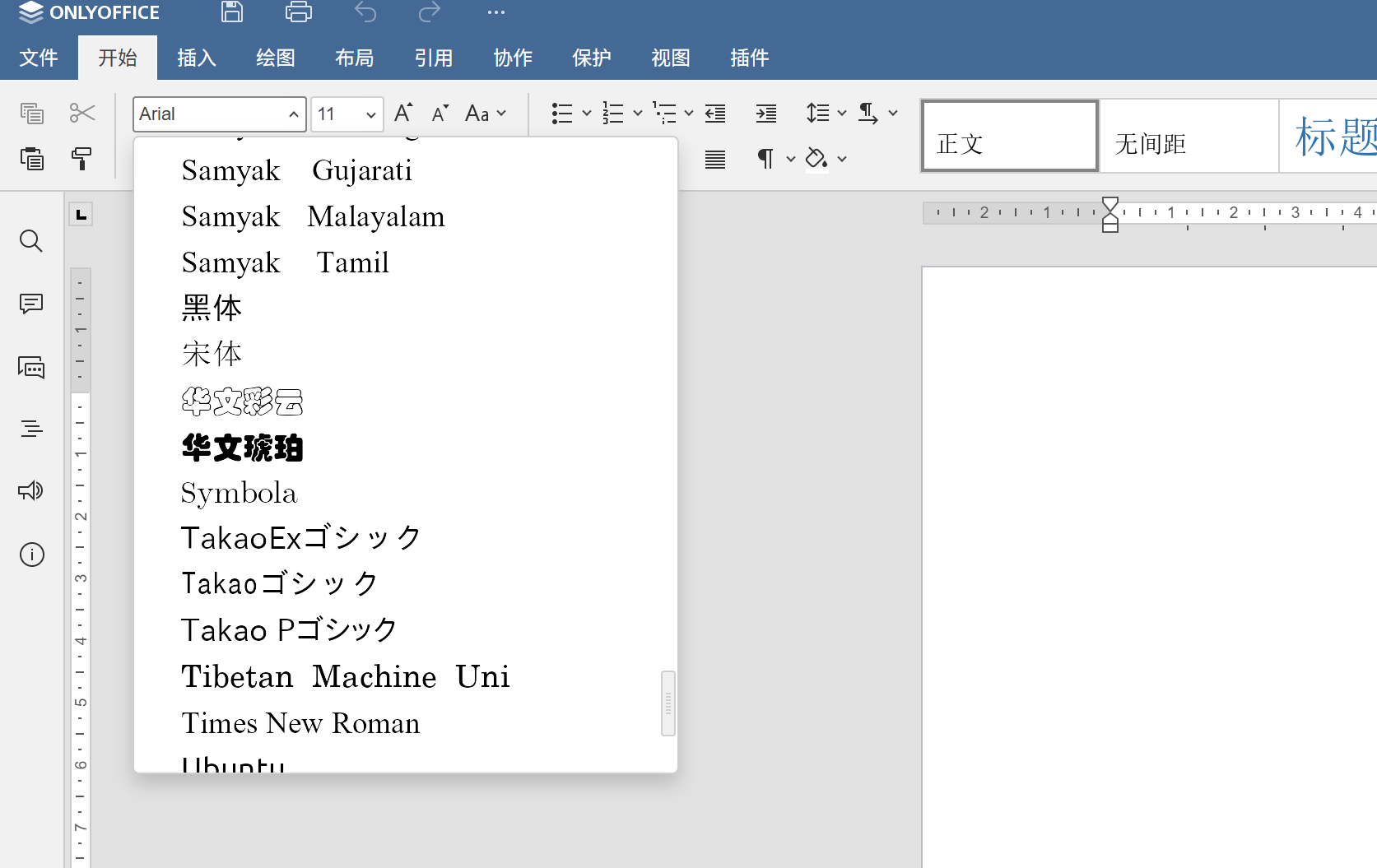Toggle justified text alignment
This screenshot has height=868, width=1377.
click(715, 159)
